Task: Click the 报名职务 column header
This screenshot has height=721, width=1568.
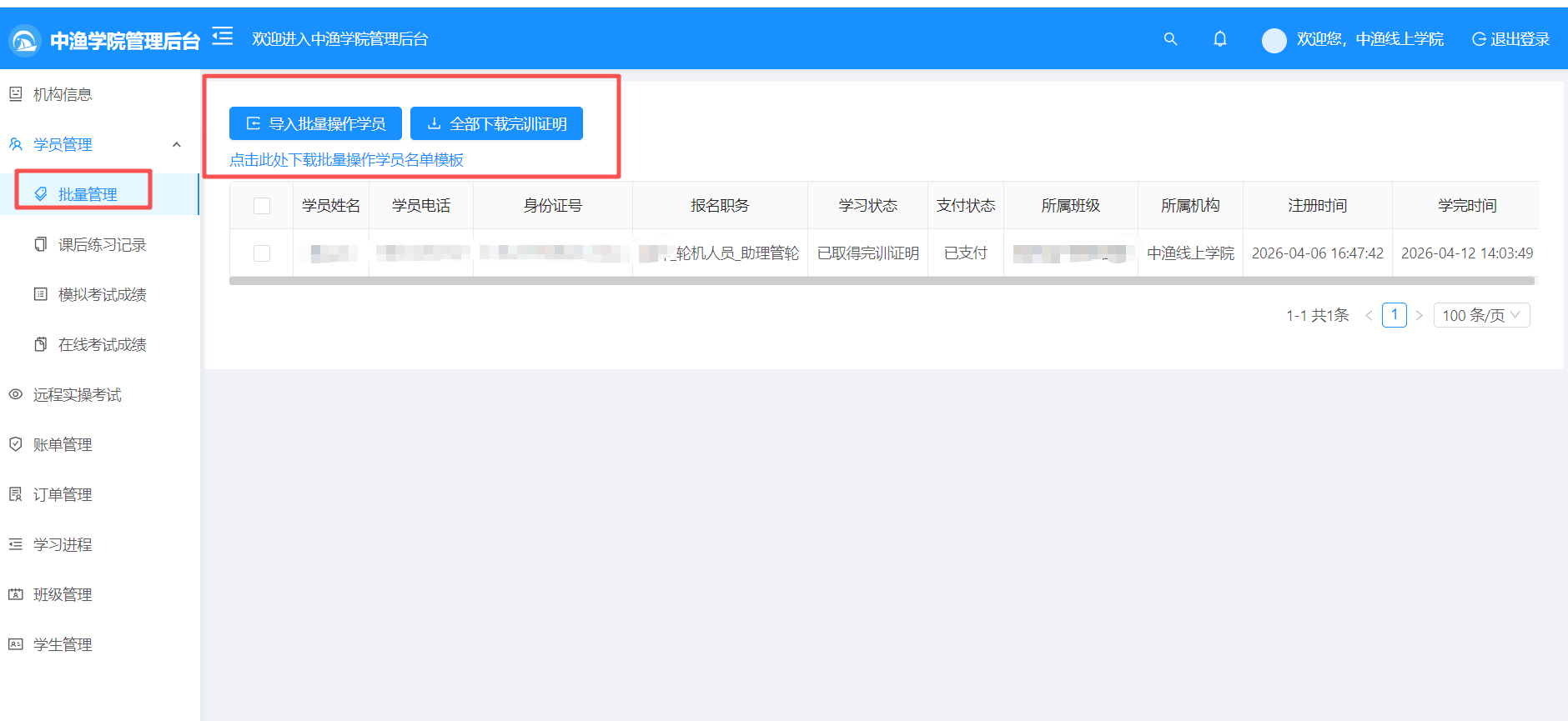Action: click(x=720, y=206)
